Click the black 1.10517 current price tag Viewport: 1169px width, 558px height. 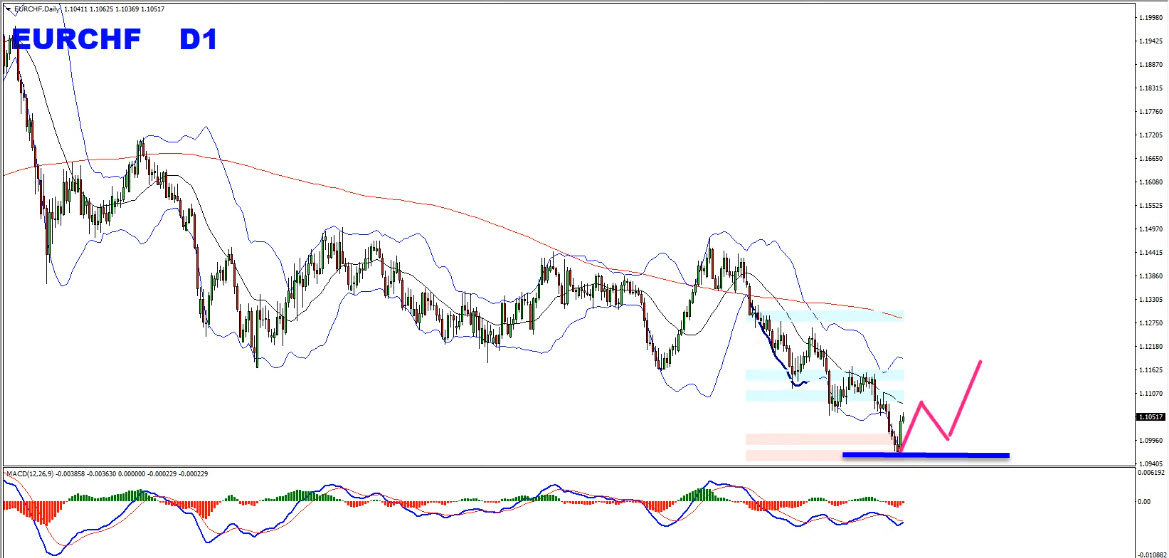[x=1151, y=417]
